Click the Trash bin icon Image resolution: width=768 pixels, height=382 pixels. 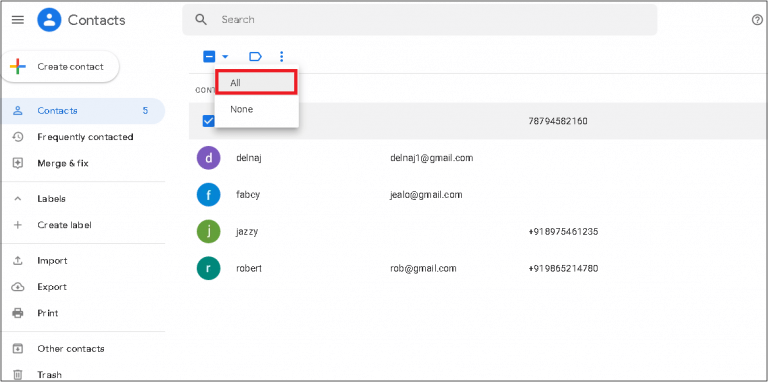pyautogui.click(x=18, y=375)
